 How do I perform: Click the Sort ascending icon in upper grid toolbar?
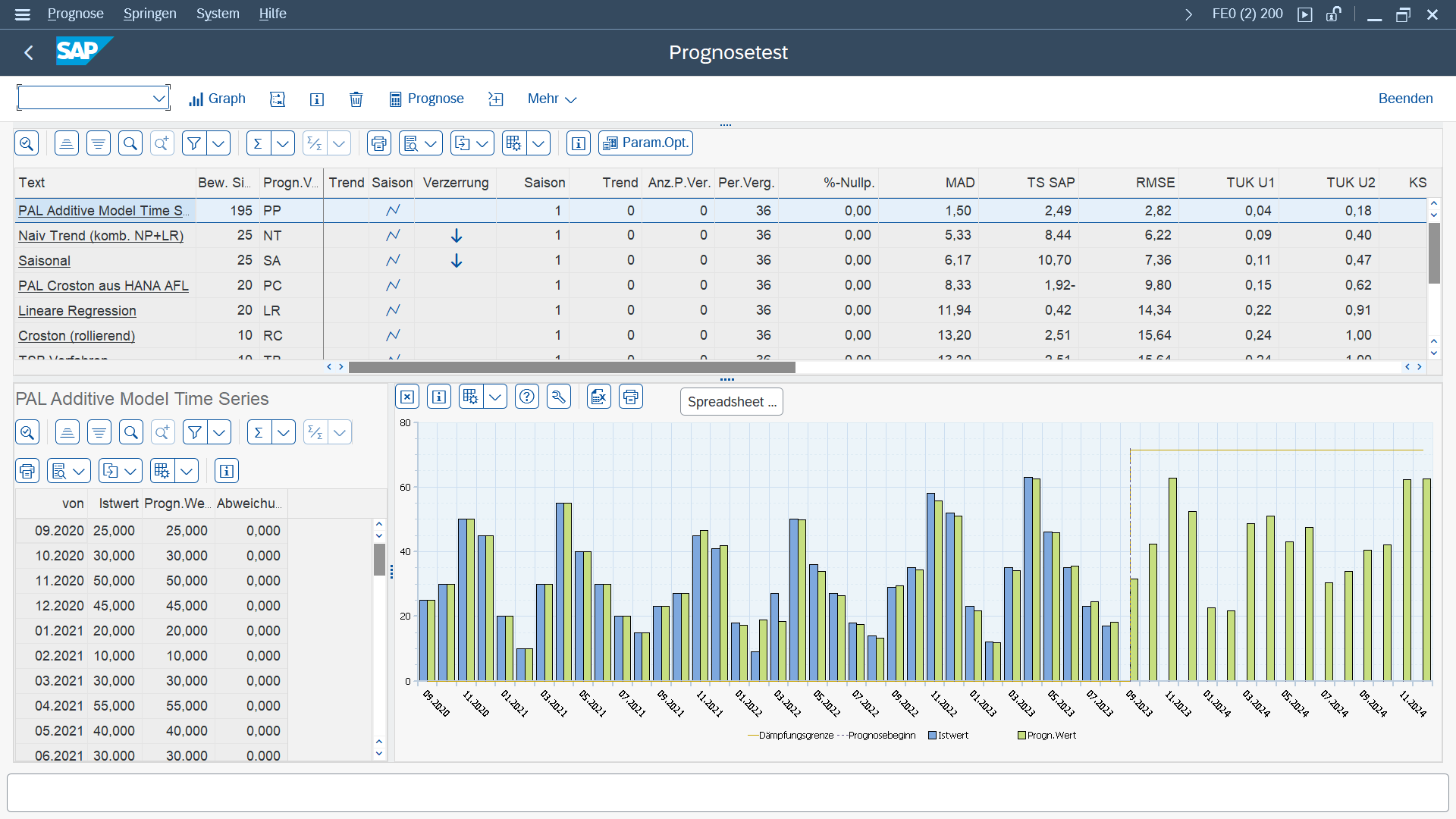(x=67, y=143)
